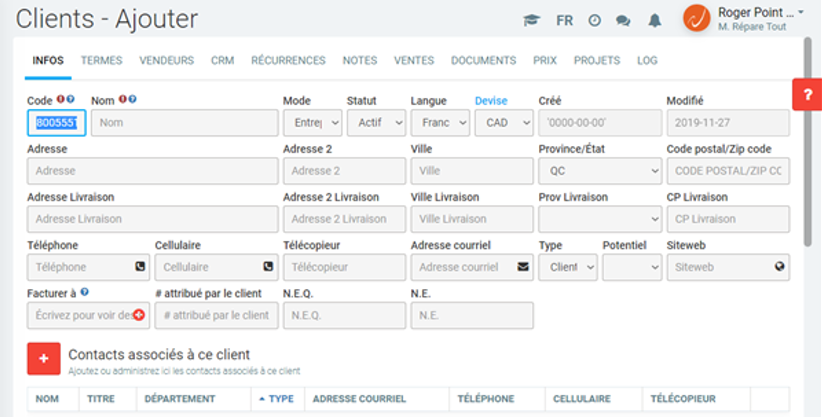Click the graduation cap training icon

coord(532,20)
